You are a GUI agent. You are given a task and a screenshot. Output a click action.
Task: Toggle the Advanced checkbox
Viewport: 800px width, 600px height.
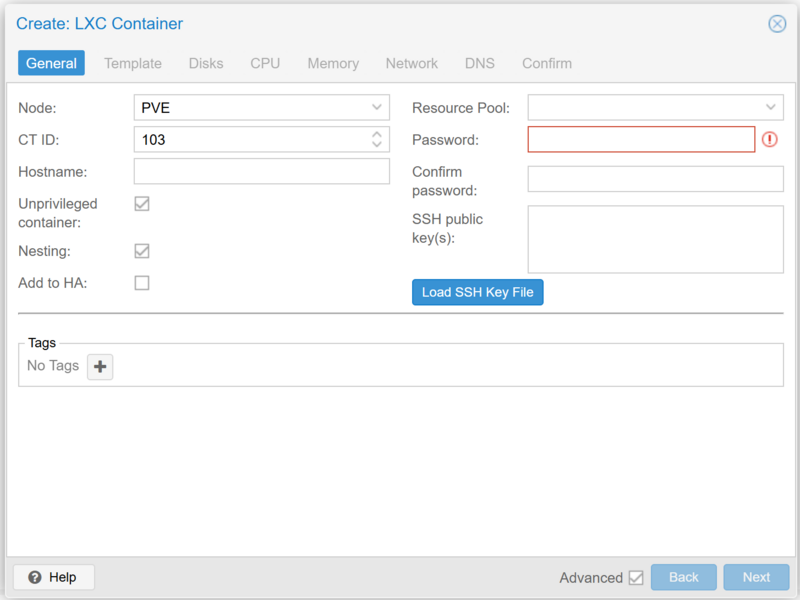(x=636, y=578)
